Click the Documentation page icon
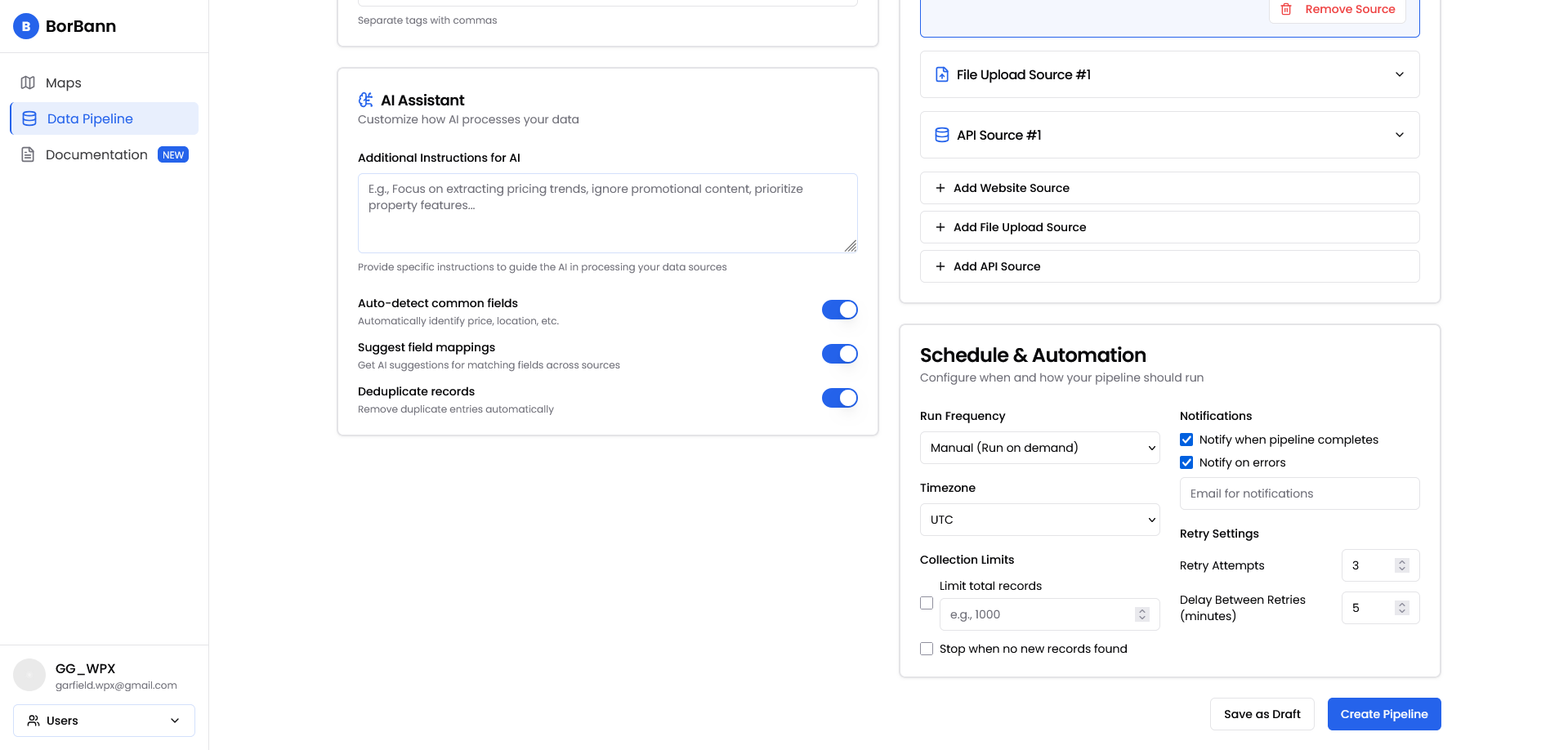 point(28,154)
